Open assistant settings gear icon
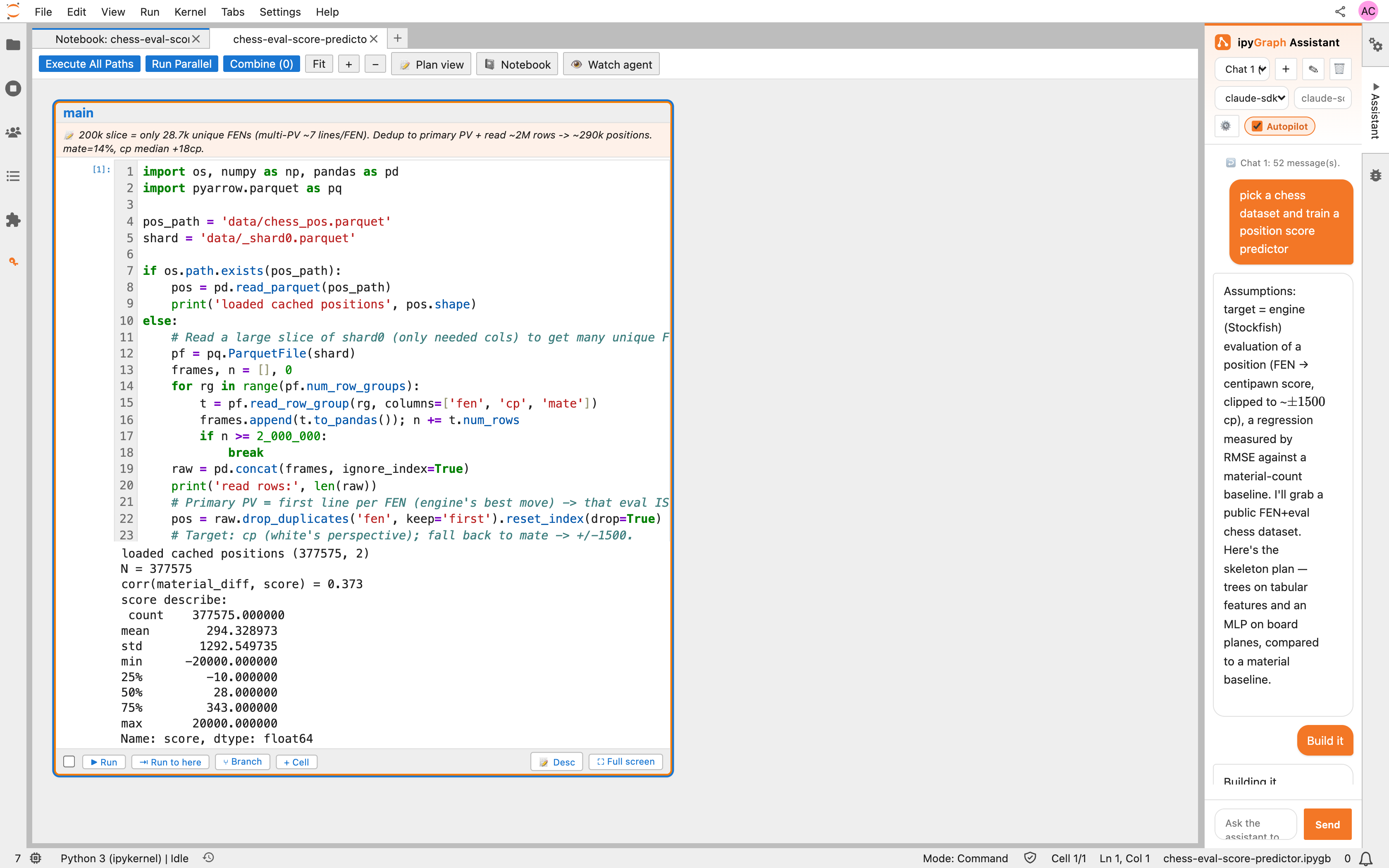The height and width of the screenshot is (868, 1389). (1225, 126)
